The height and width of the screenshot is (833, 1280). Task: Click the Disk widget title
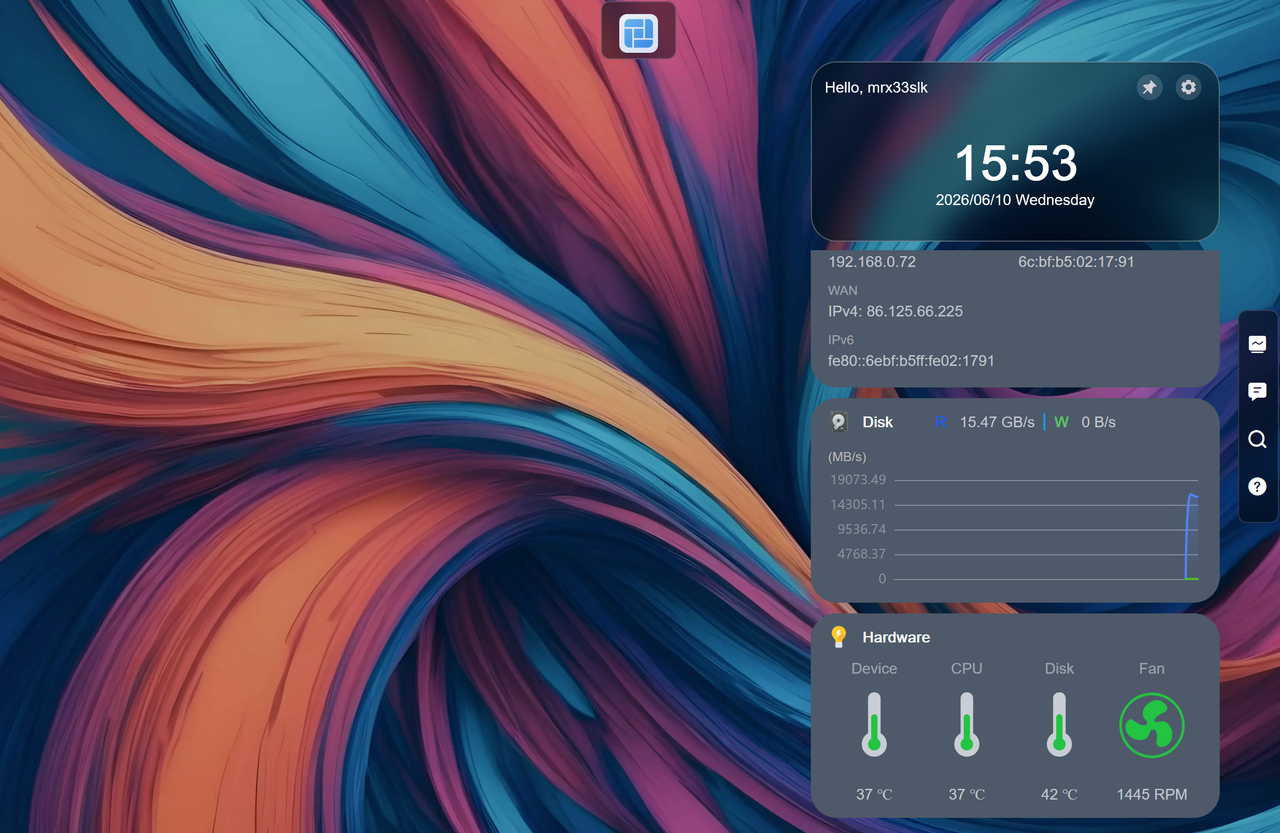pyautogui.click(x=878, y=422)
